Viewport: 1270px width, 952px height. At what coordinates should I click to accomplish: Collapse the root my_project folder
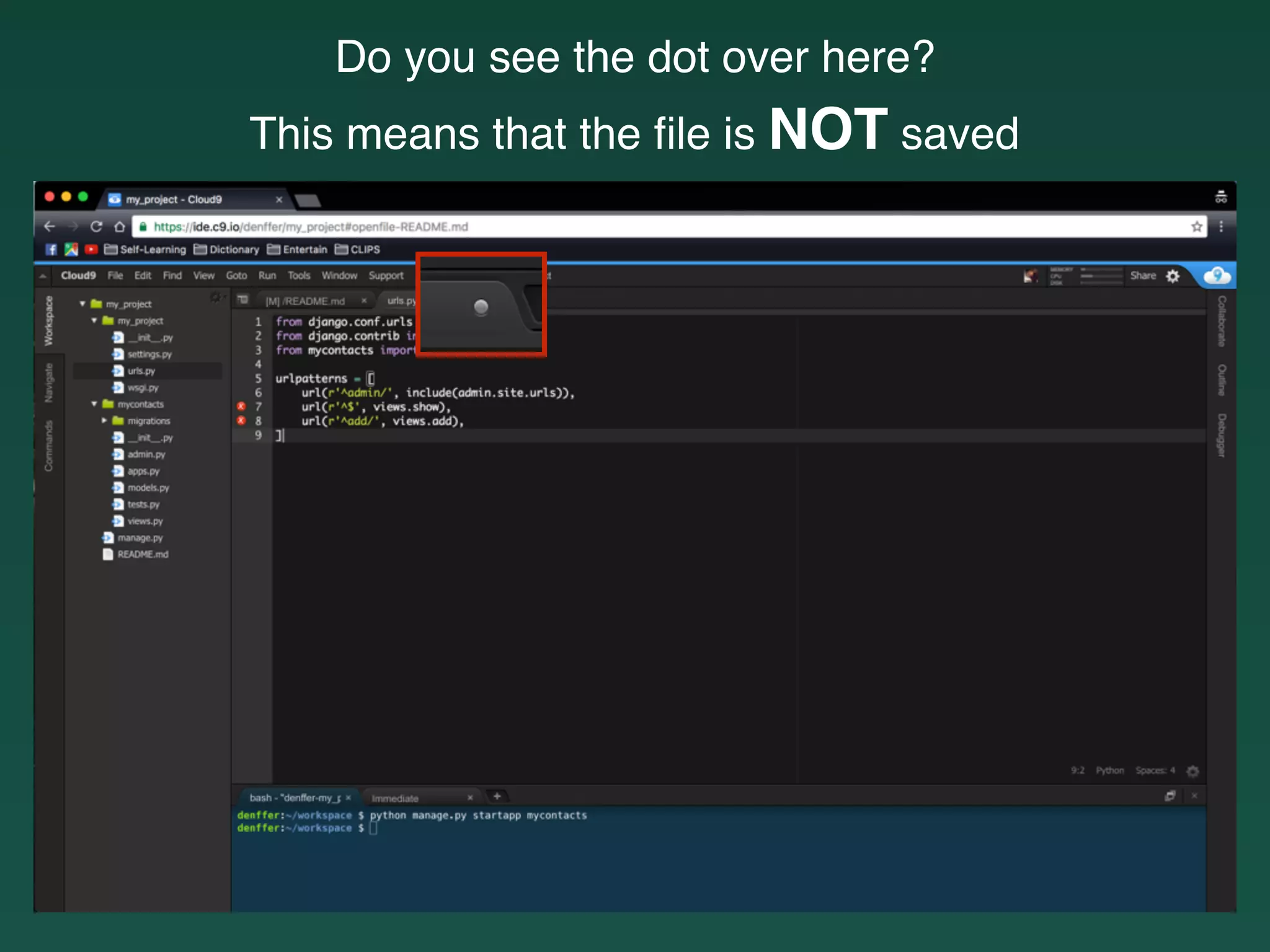click(82, 304)
